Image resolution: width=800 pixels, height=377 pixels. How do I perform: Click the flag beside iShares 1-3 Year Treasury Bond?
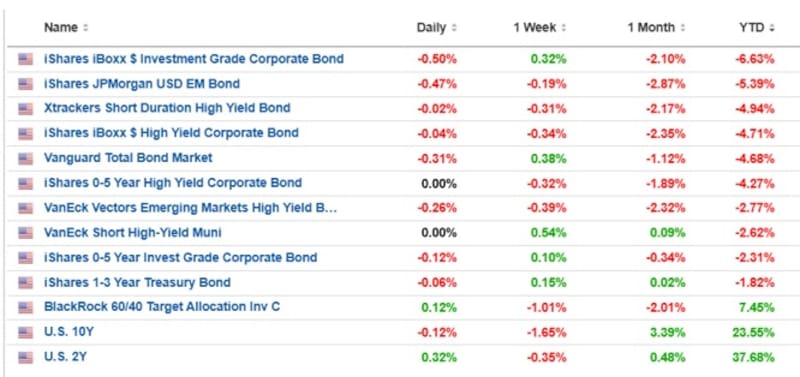(26, 283)
